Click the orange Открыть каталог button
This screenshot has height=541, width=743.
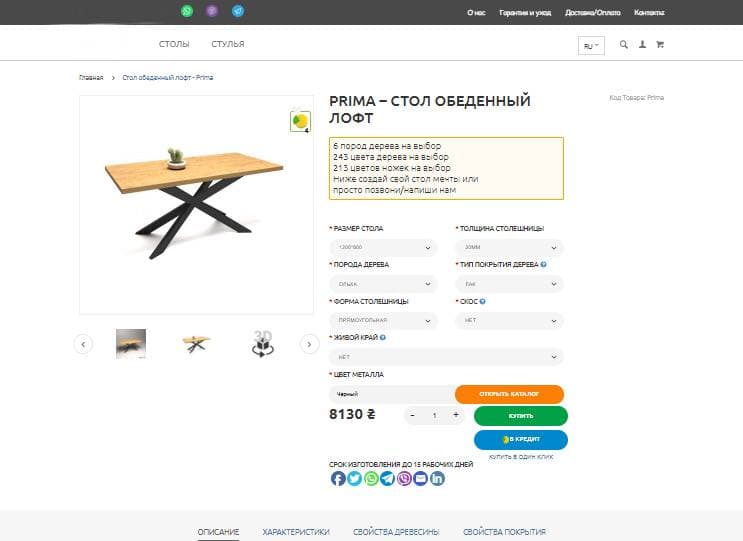(509, 394)
